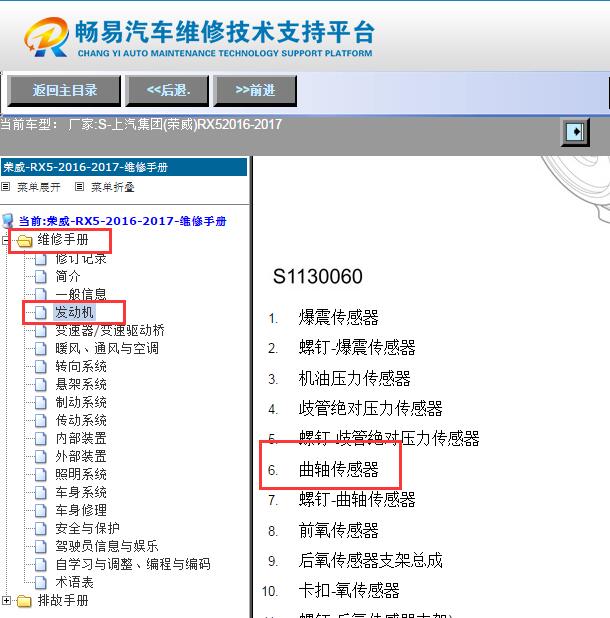610x618 pixels.
Task: Select 发动机 in the manual tree
Action: (x=74, y=313)
